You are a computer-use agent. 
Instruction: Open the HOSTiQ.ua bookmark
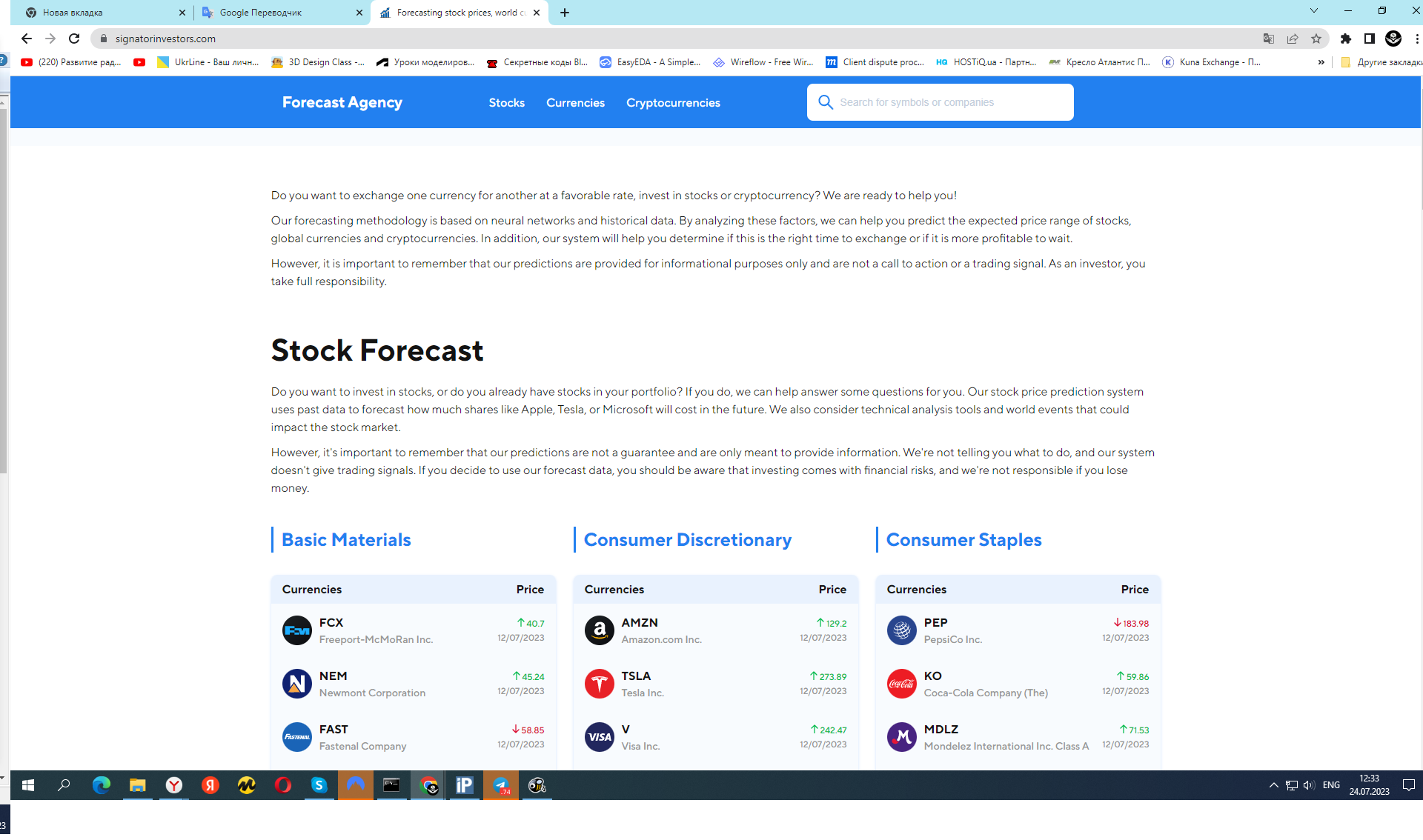coord(986,62)
